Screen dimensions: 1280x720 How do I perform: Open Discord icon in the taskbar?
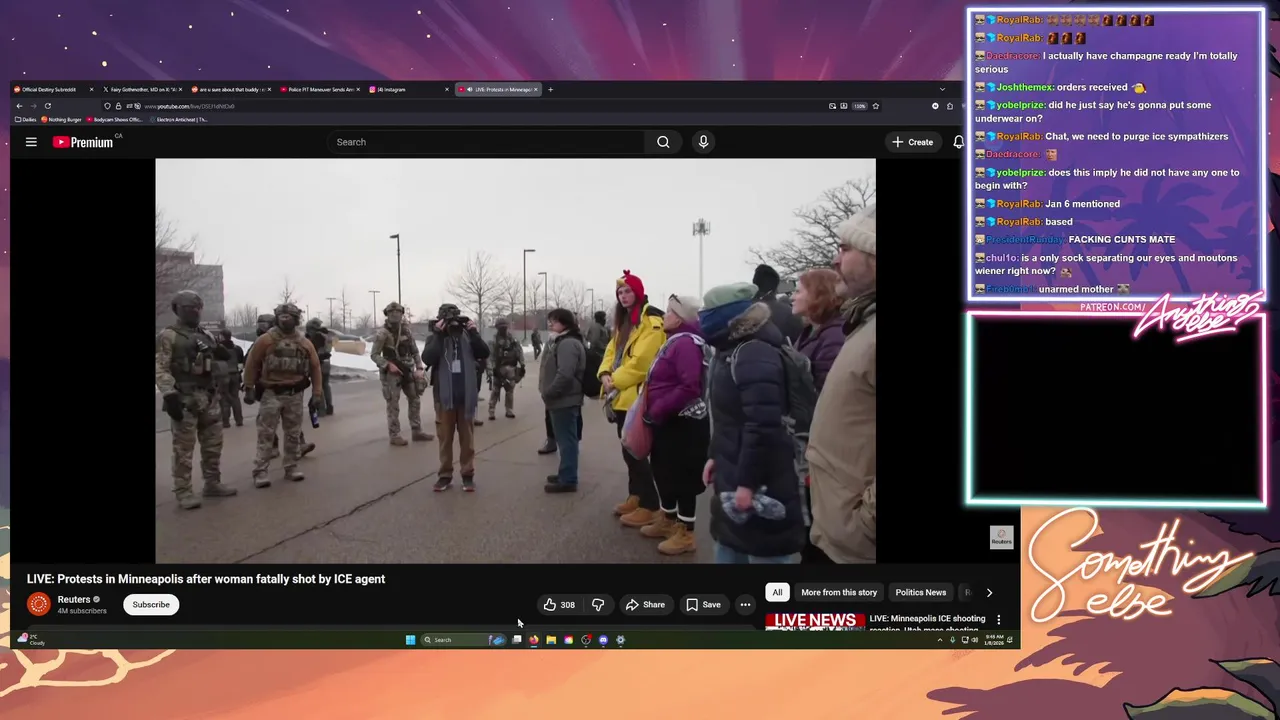[x=603, y=640]
